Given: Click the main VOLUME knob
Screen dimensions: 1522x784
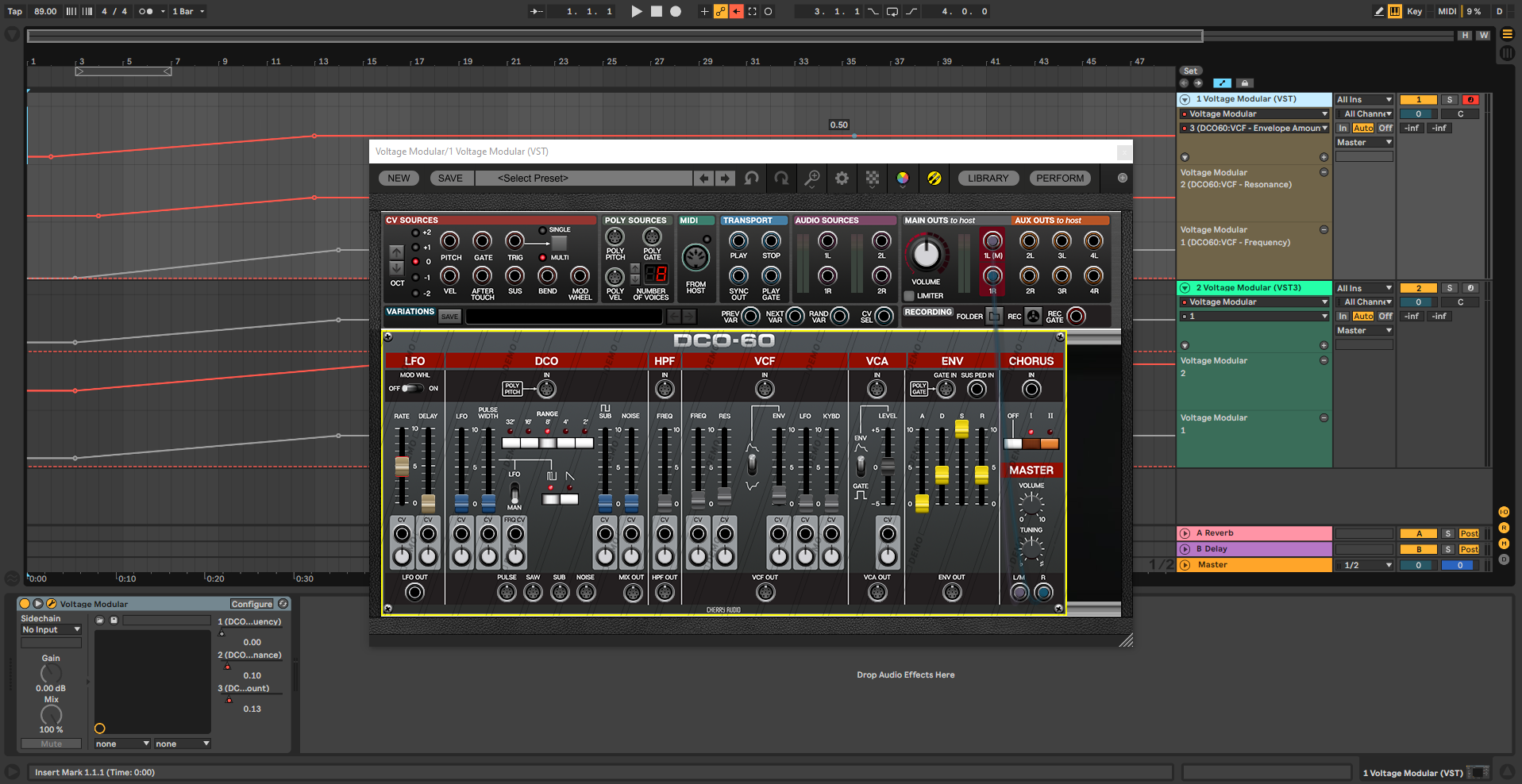Looking at the screenshot, I should tap(926, 254).
